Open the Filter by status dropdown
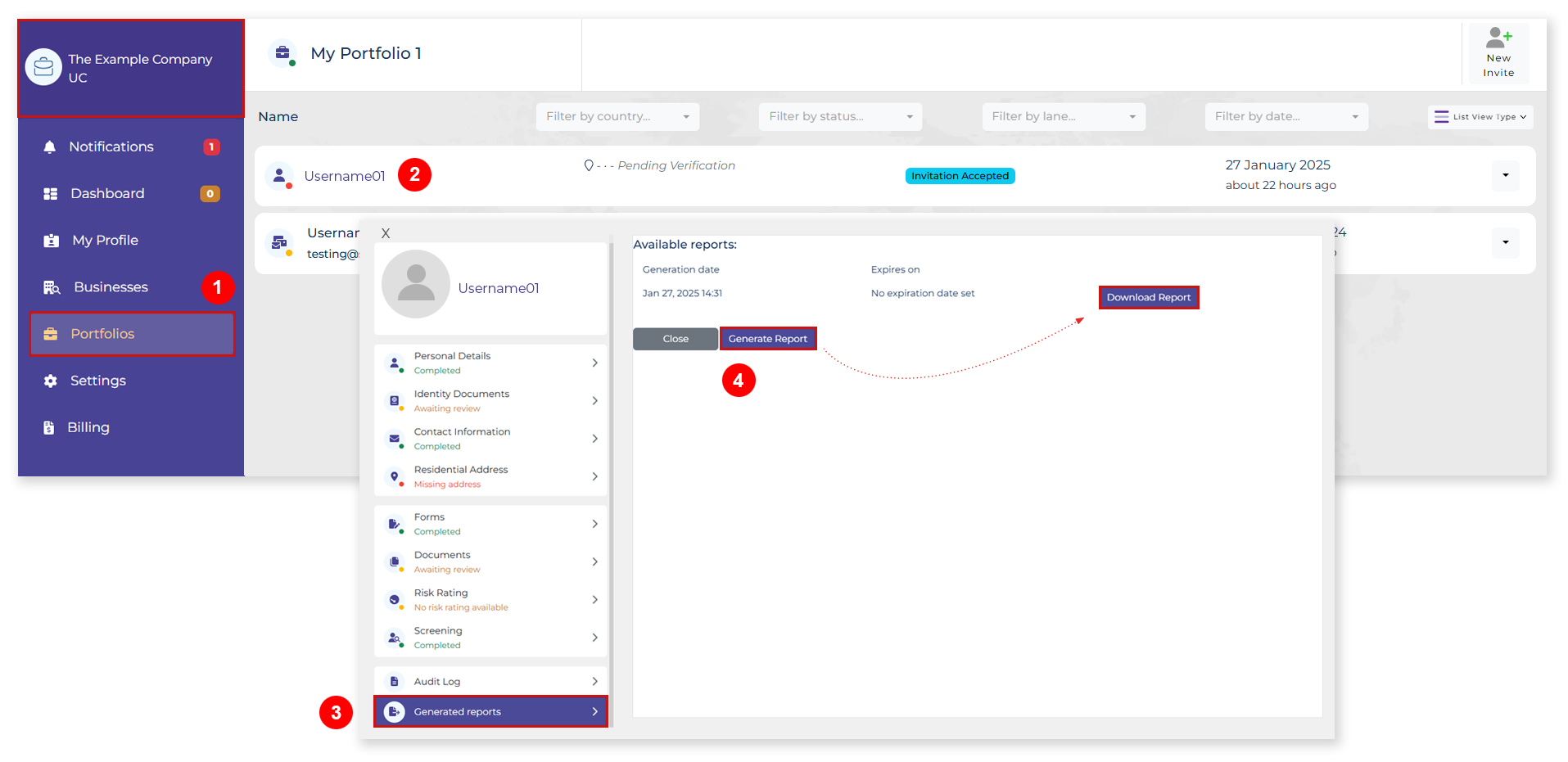The height and width of the screenshot is (762, 1568). (x=839, y=116)
